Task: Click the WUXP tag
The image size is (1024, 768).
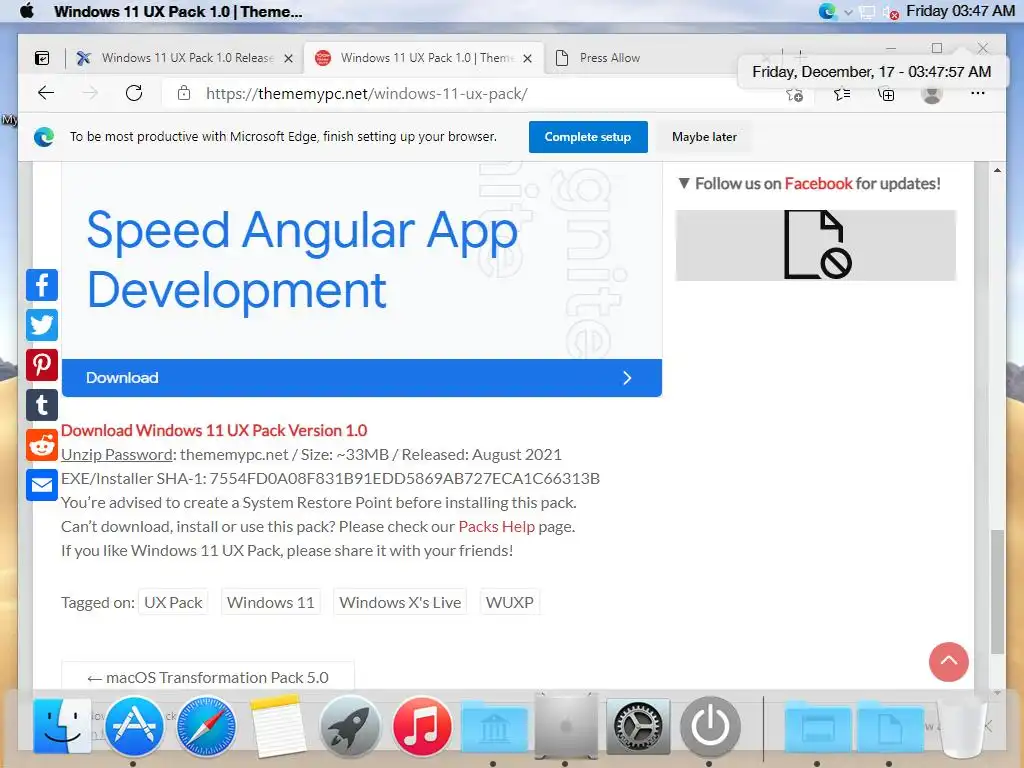Action: tap(509, 603)
